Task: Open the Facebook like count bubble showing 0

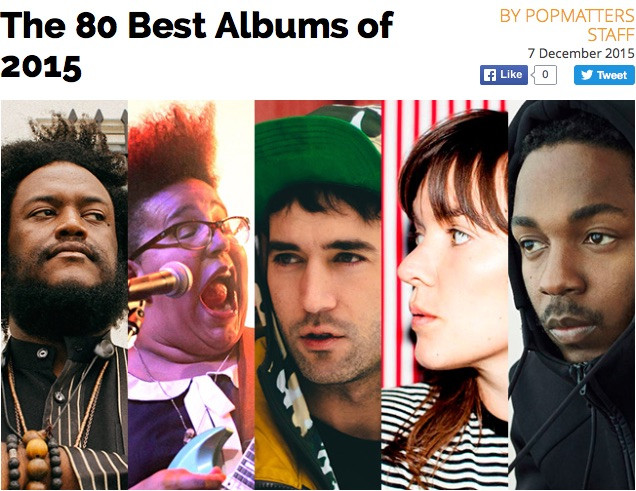Action: click(x=544, y=75)
